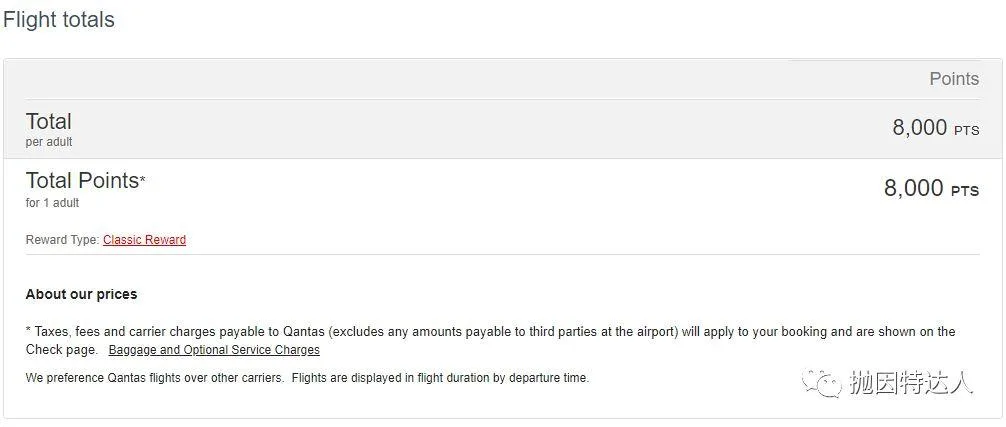Click the 'for 1 adult' text
Screen dimensions: 1006x427
(52, 203)
